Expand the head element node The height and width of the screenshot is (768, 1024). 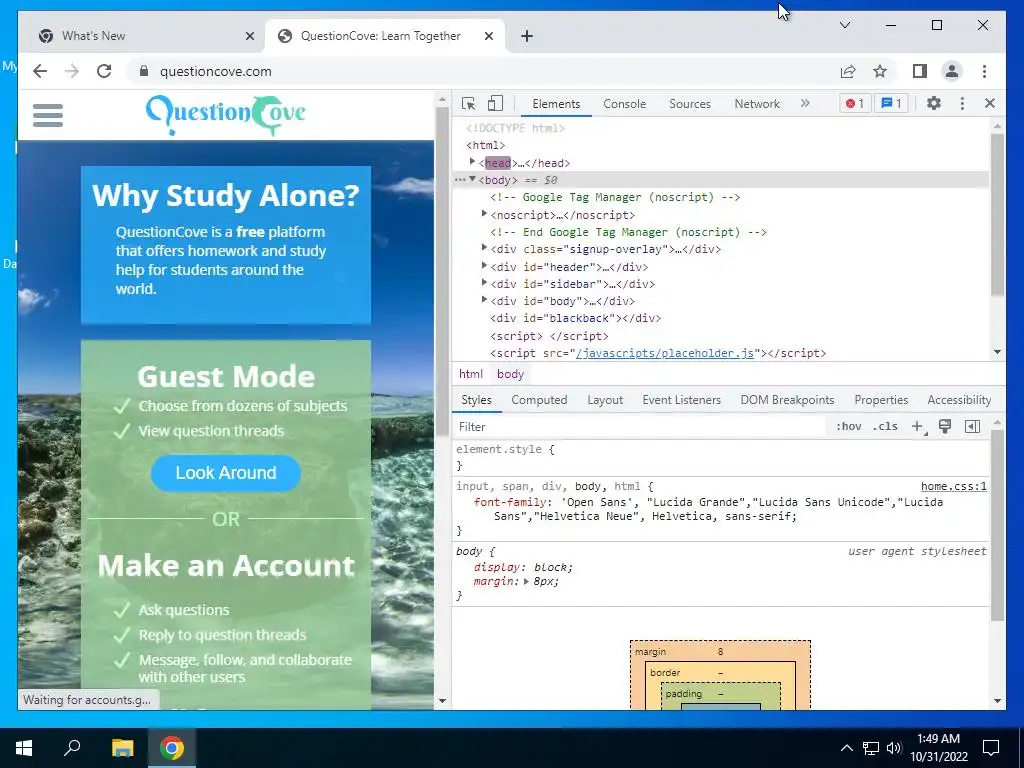[472, 161]
